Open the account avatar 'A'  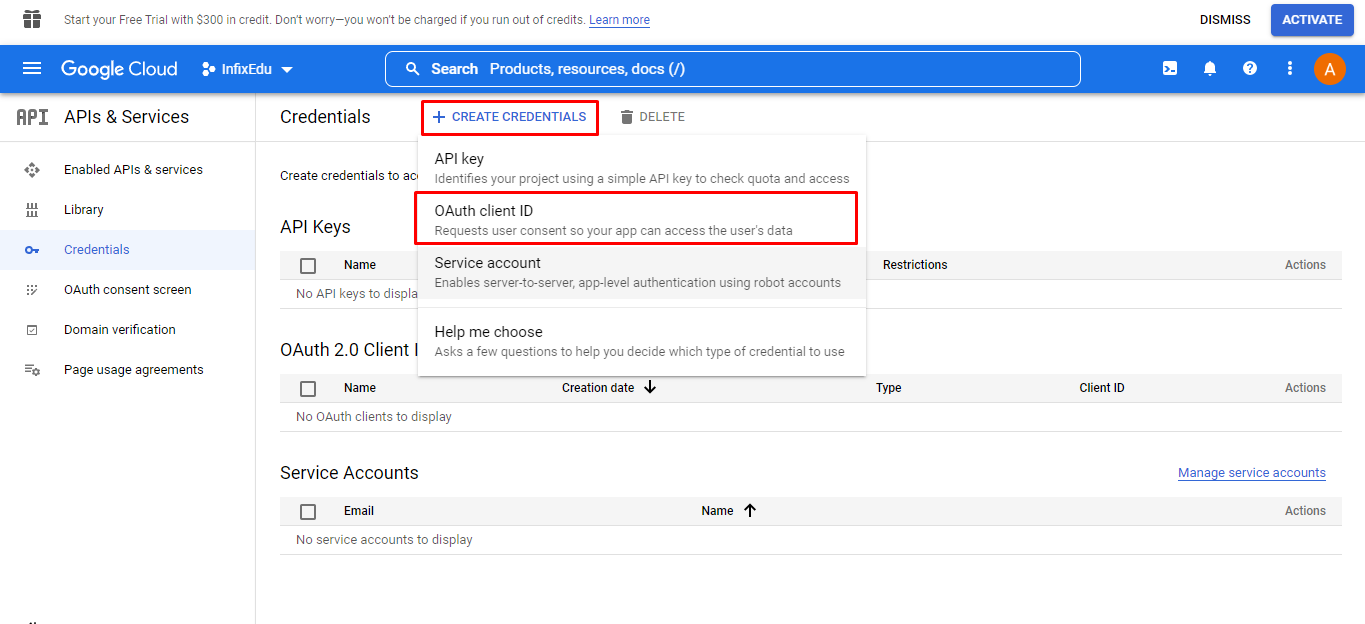pyautogui.click(x=1329, y=69)
